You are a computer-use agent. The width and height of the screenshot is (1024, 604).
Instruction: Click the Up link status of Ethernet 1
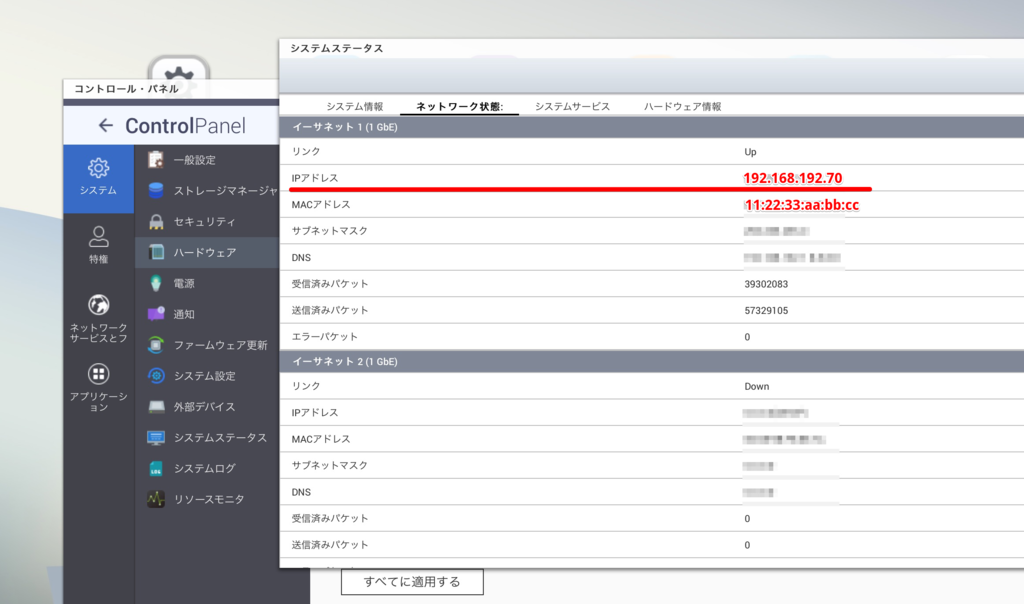click(750, 152)
